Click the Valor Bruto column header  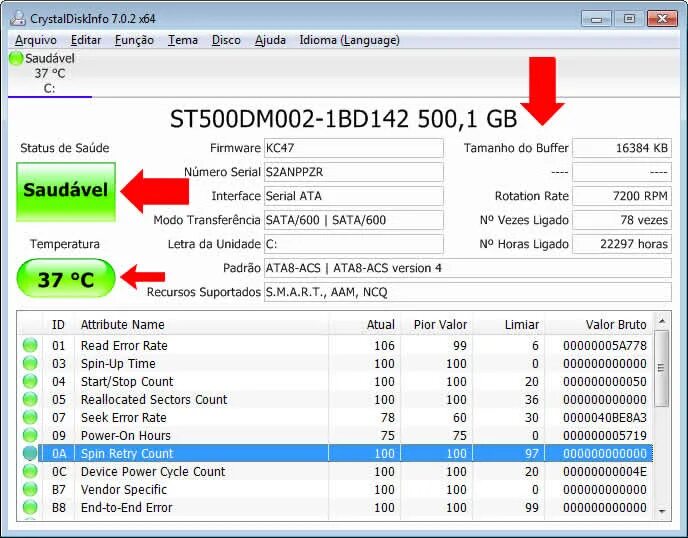(599, 325)
